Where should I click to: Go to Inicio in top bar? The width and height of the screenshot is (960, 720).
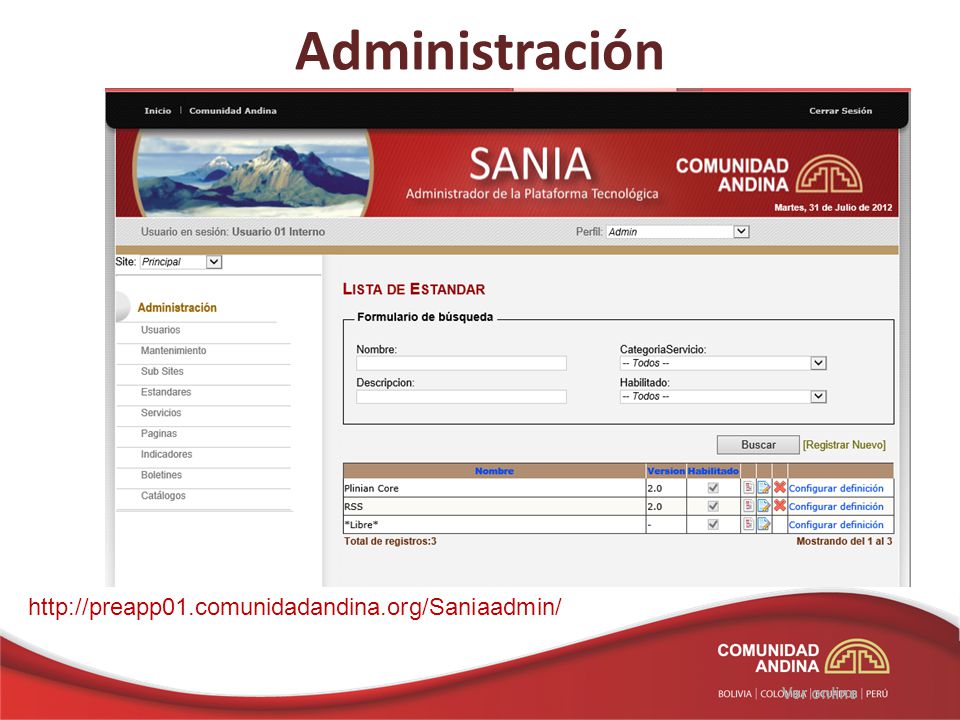point(157,111)
